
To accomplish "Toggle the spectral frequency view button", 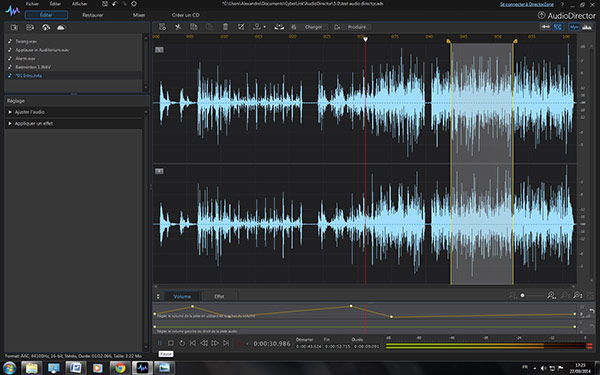I will pyautogui.click(x=587, y=27).
